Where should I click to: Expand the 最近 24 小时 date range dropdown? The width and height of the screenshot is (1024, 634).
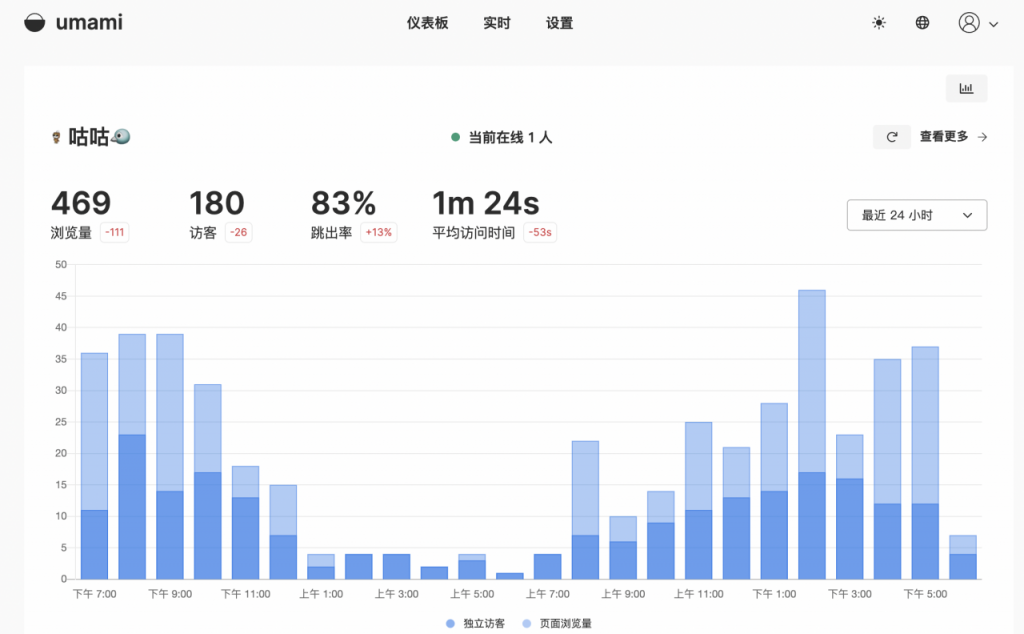click(x=916, y=215)
